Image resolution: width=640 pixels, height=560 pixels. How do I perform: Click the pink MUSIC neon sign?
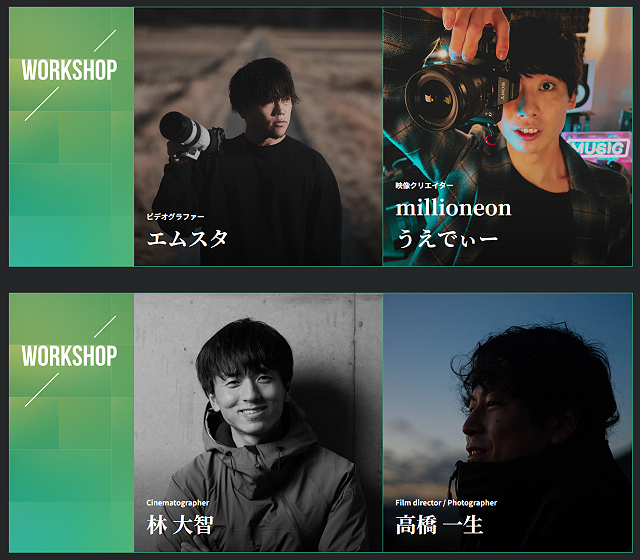(x=598, y=147)
